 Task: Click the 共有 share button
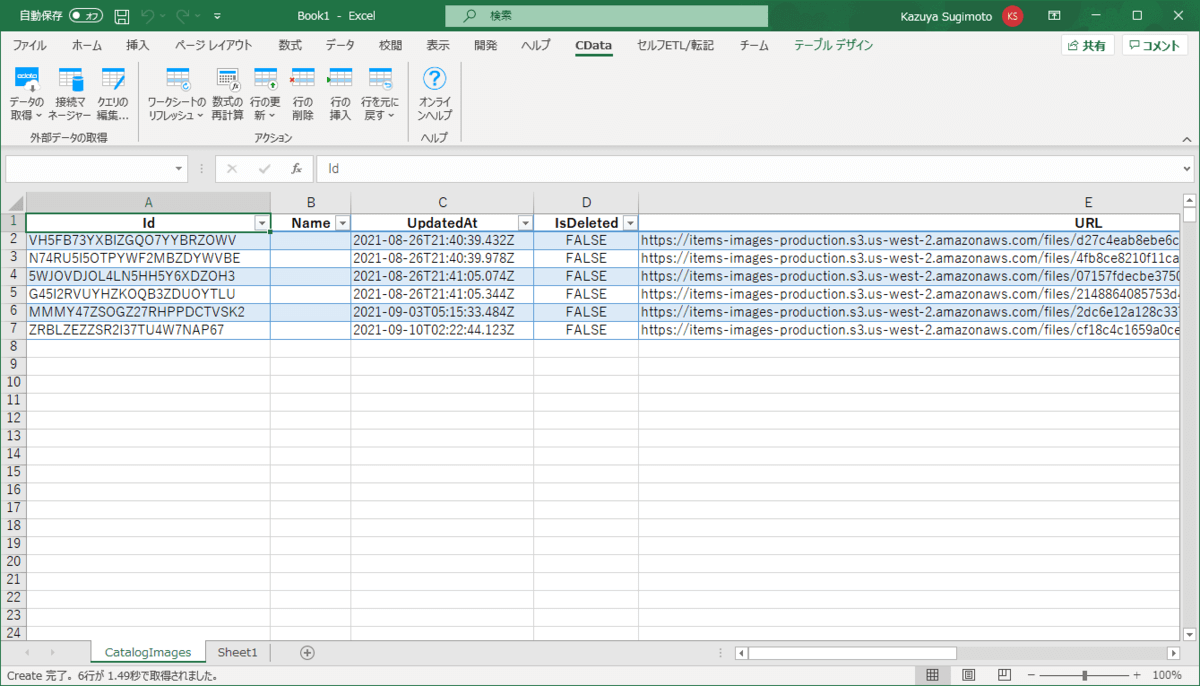tap(1087, 45)
